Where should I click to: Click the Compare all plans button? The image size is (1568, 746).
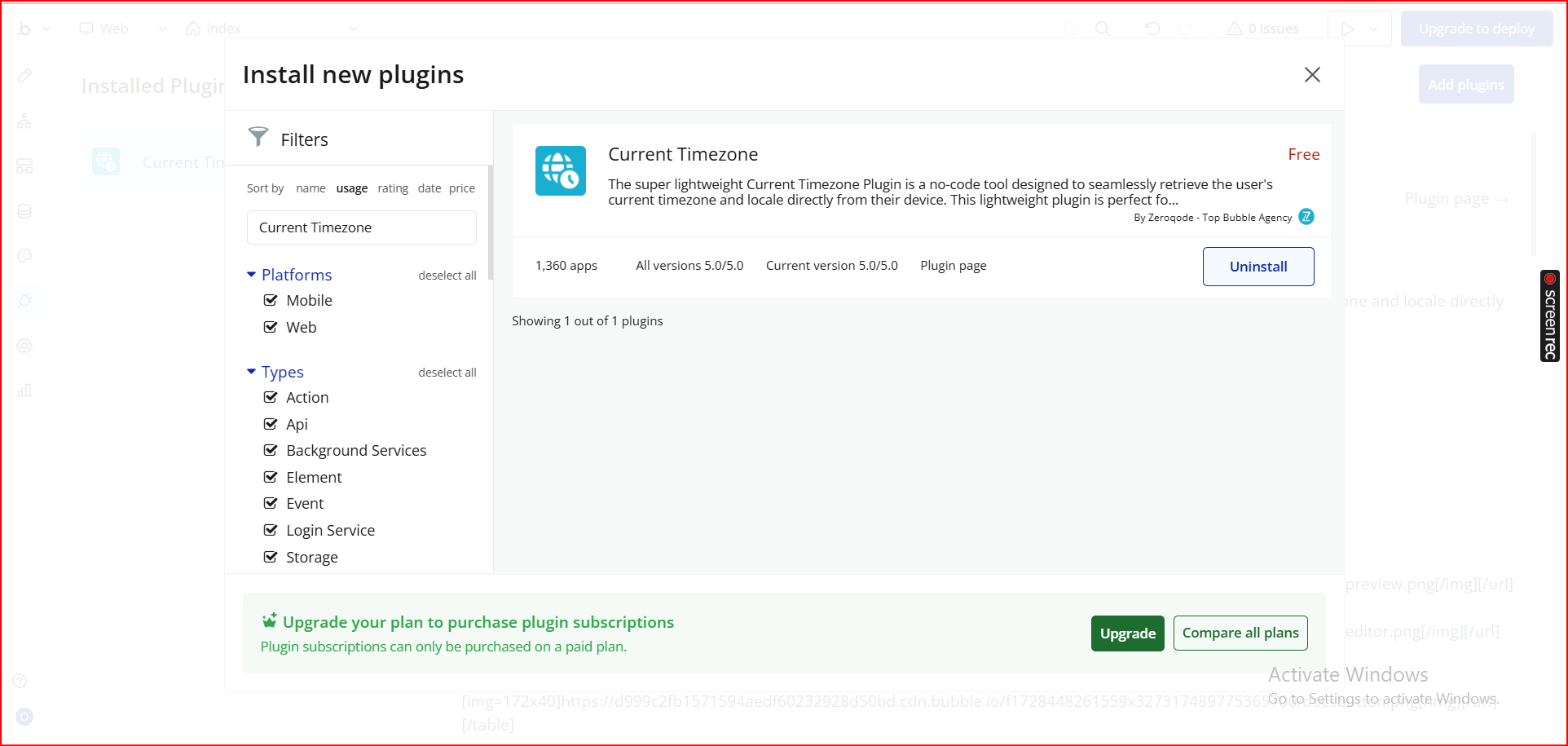[1240, 633]
